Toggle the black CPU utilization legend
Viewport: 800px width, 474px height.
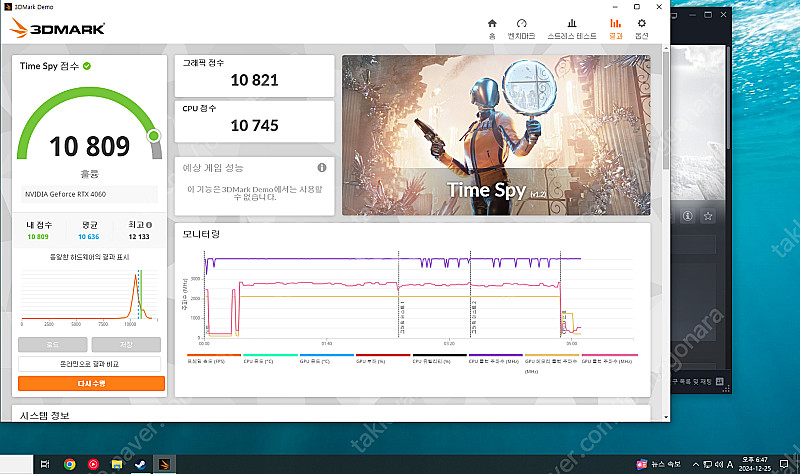(439, 359)
